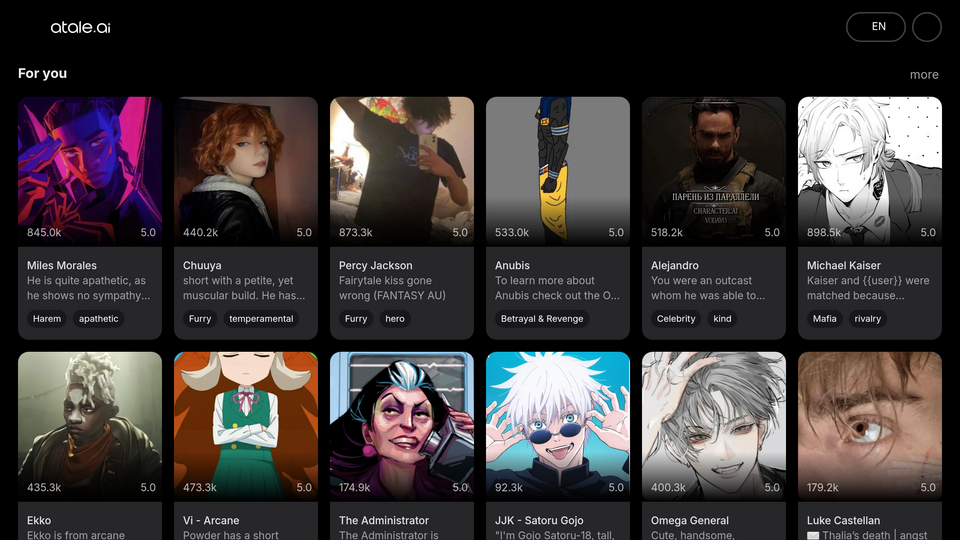This screenshot has width=960, height=540.
Task: Click the 'more' link for For you
Action: click(x=924, y=75)
